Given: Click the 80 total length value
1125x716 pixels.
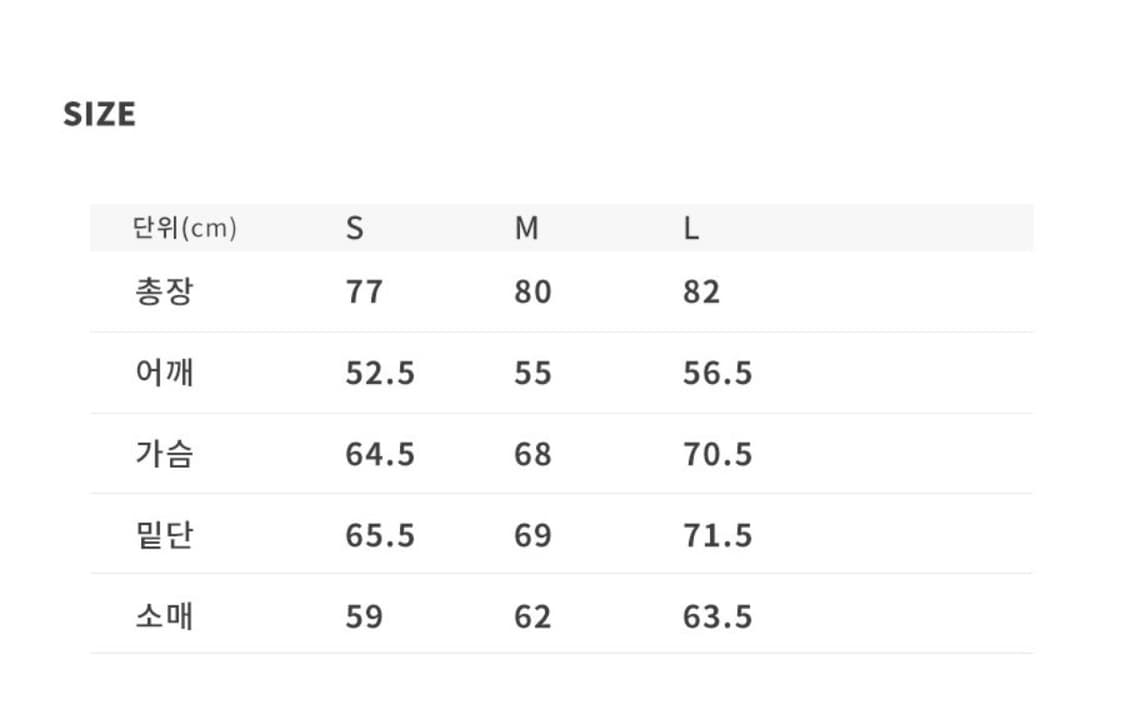Looking at the screenshot, I should pos(533,292).
